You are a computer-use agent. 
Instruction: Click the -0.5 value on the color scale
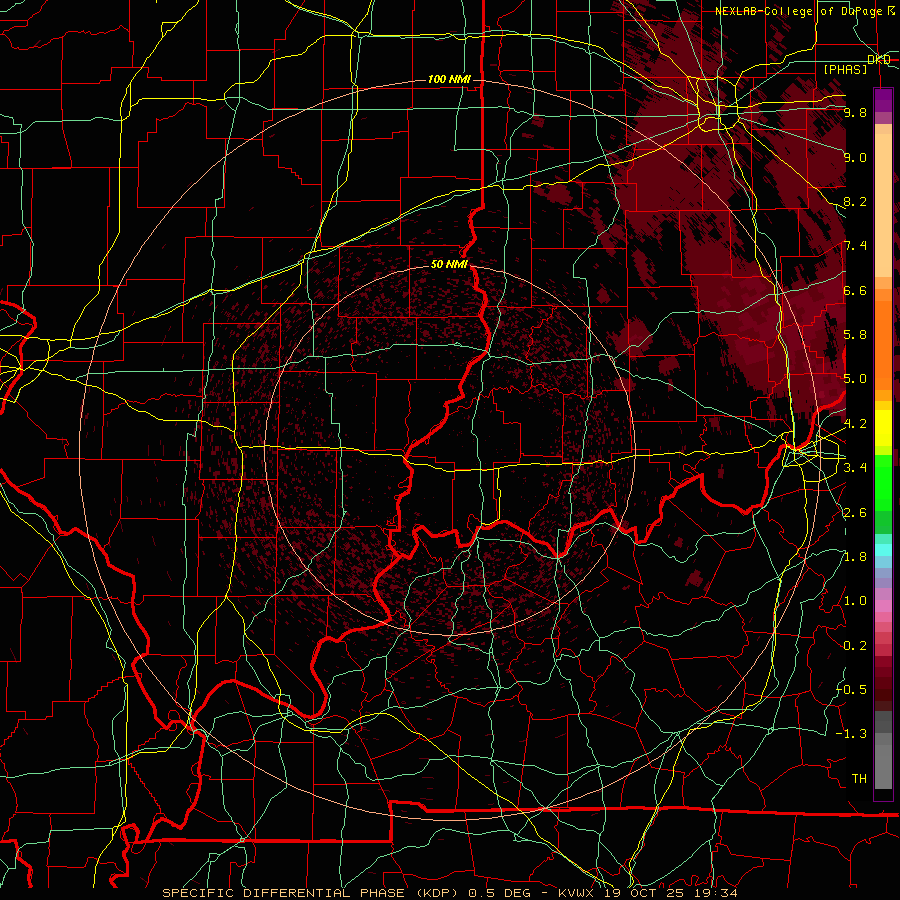click(852, 689)
